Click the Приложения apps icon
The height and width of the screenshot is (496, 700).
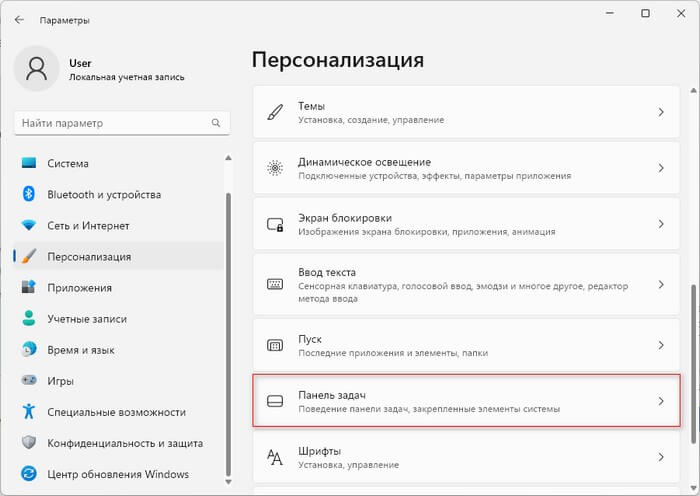29,287
